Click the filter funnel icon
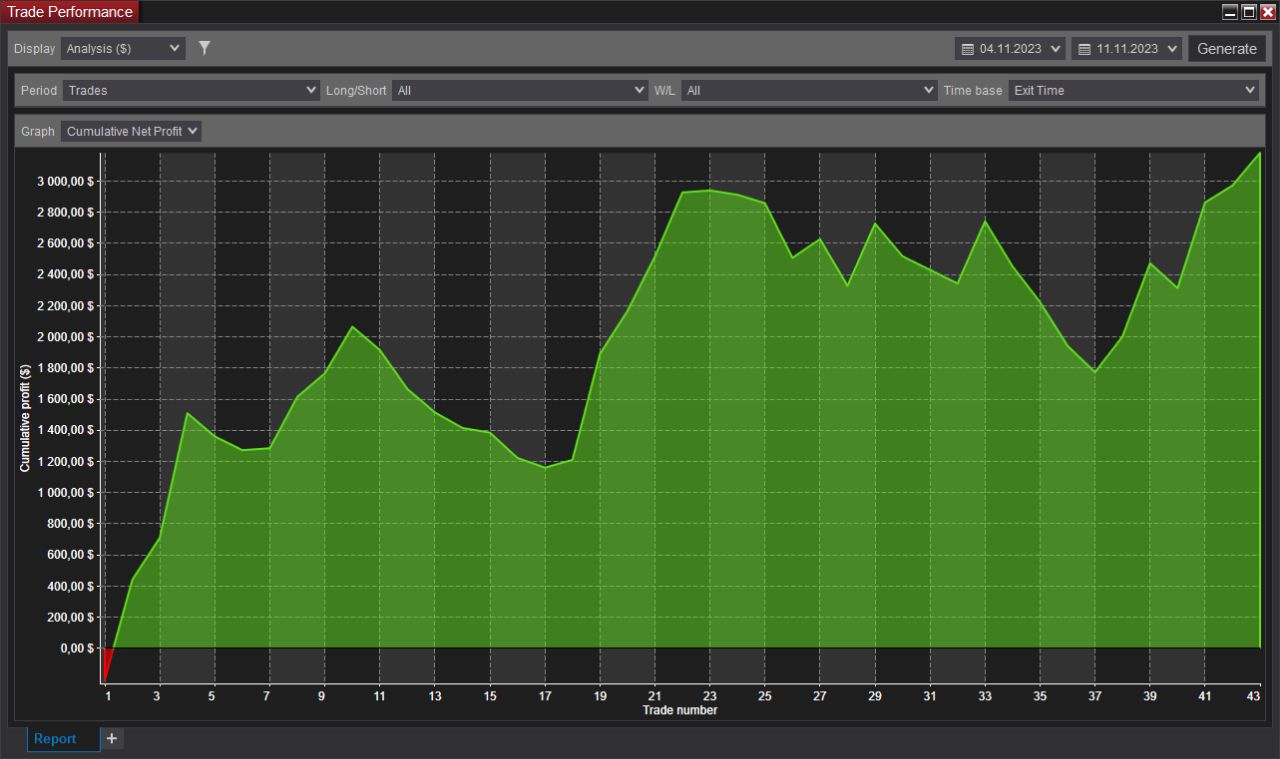This screenshot has width=1280, height=759. click(204, 48)
